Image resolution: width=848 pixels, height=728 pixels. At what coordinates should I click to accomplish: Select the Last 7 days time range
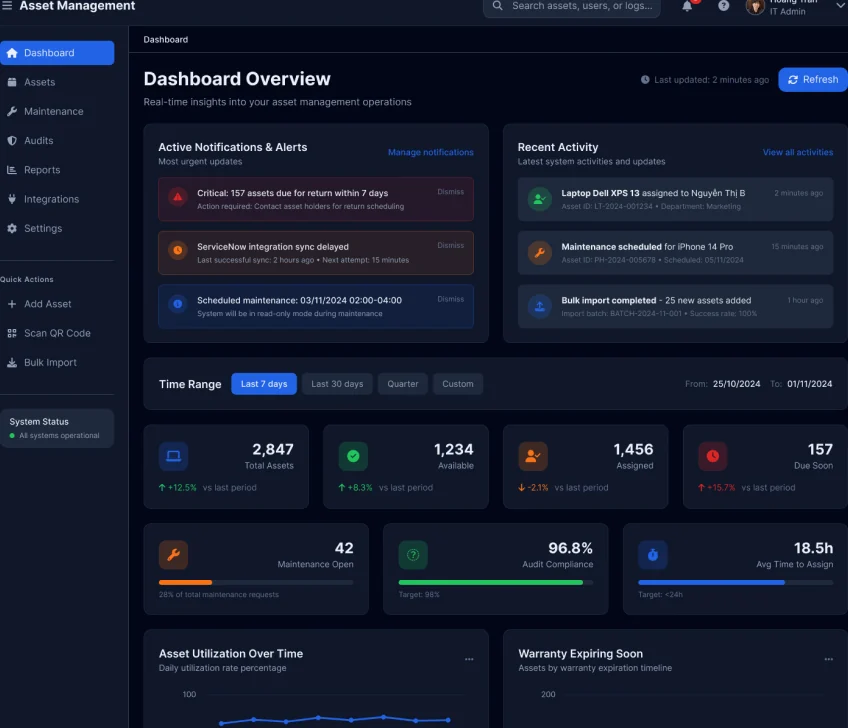[264, 384]
